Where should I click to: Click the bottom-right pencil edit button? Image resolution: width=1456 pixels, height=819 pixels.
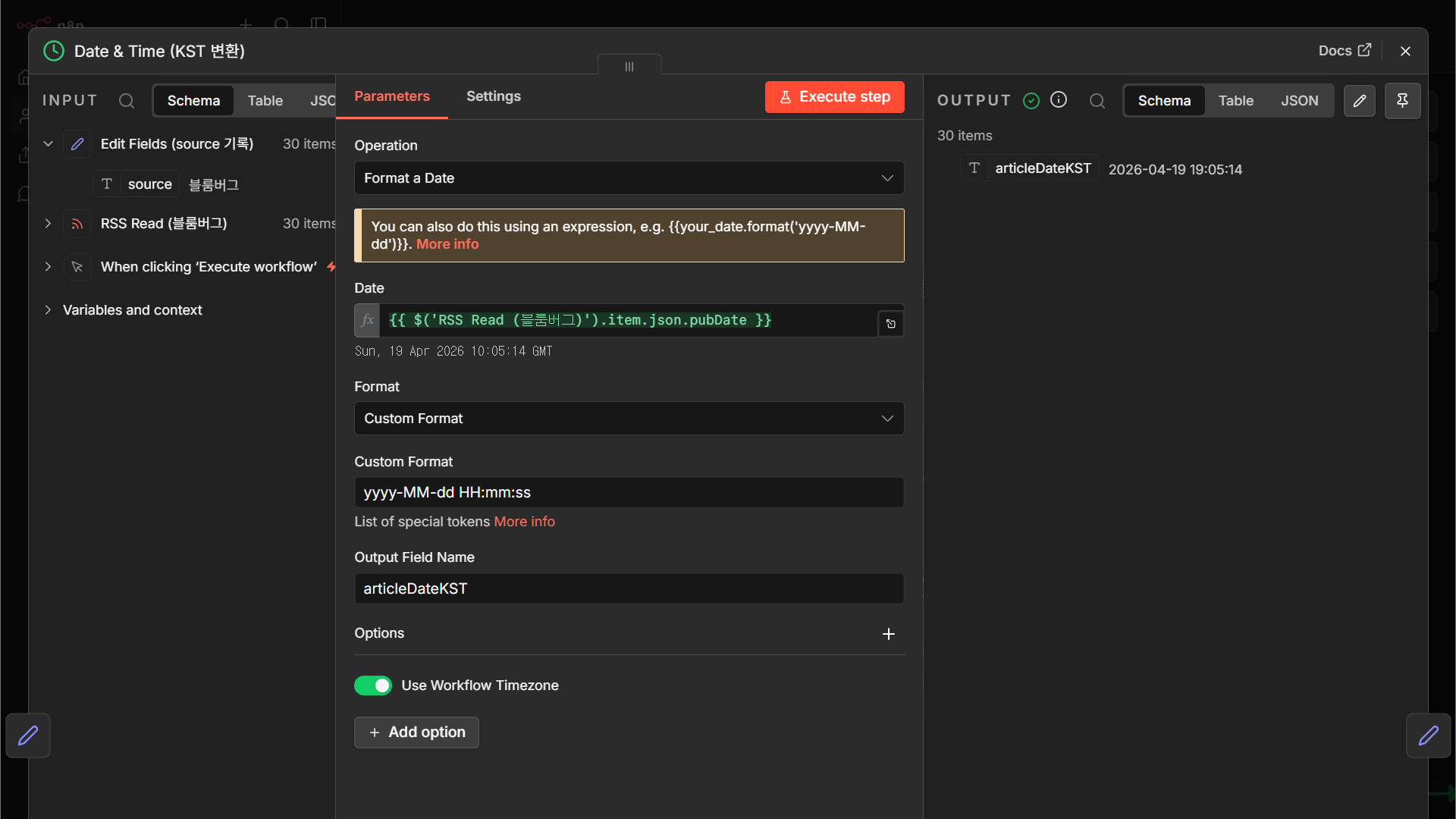1429,736
